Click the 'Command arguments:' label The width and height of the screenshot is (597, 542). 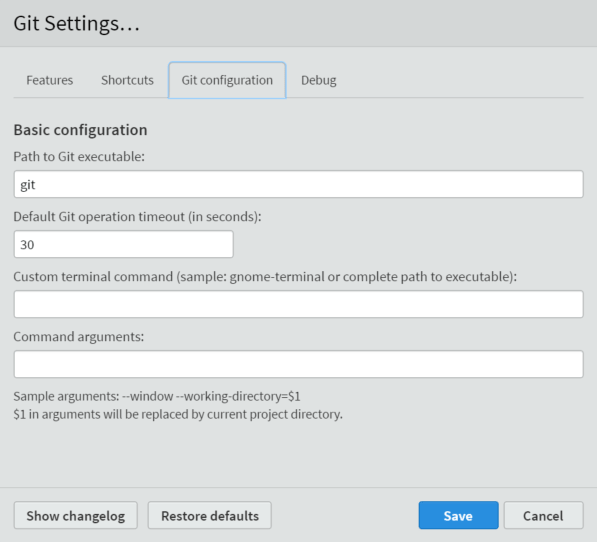coord(79,336)
